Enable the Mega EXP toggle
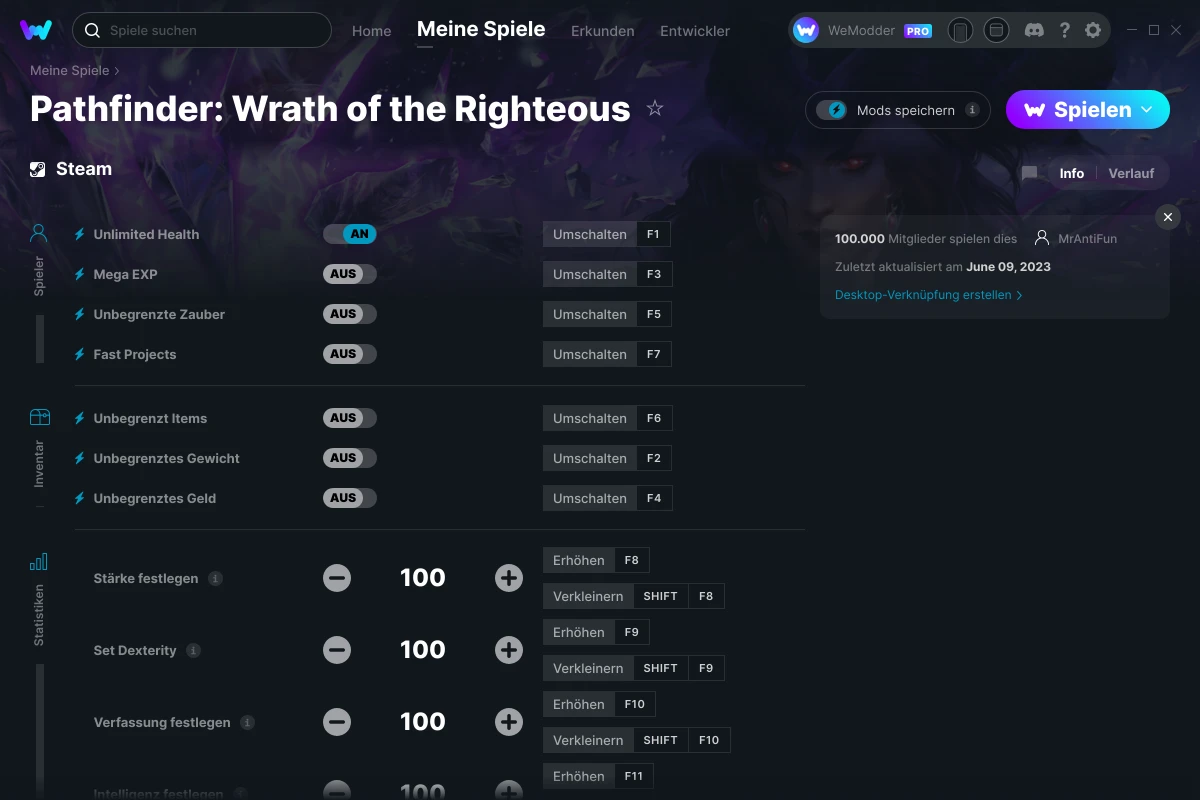The image size is (1200, 800). click(349, 274)
